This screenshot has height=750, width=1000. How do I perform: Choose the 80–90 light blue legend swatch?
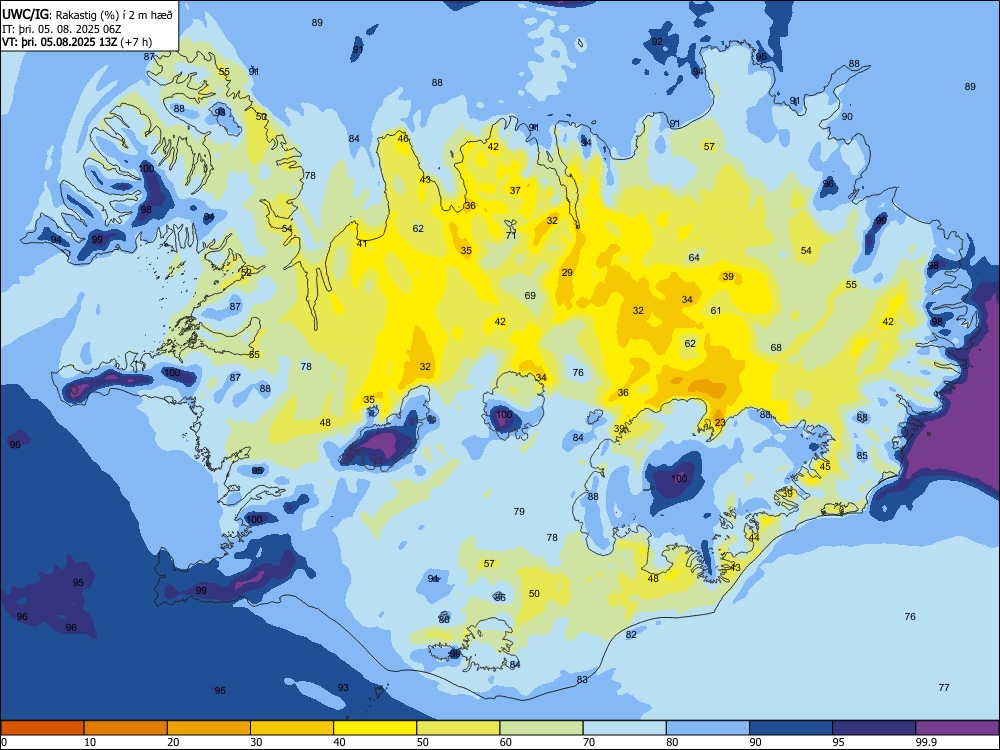click(x=707, y=728)
